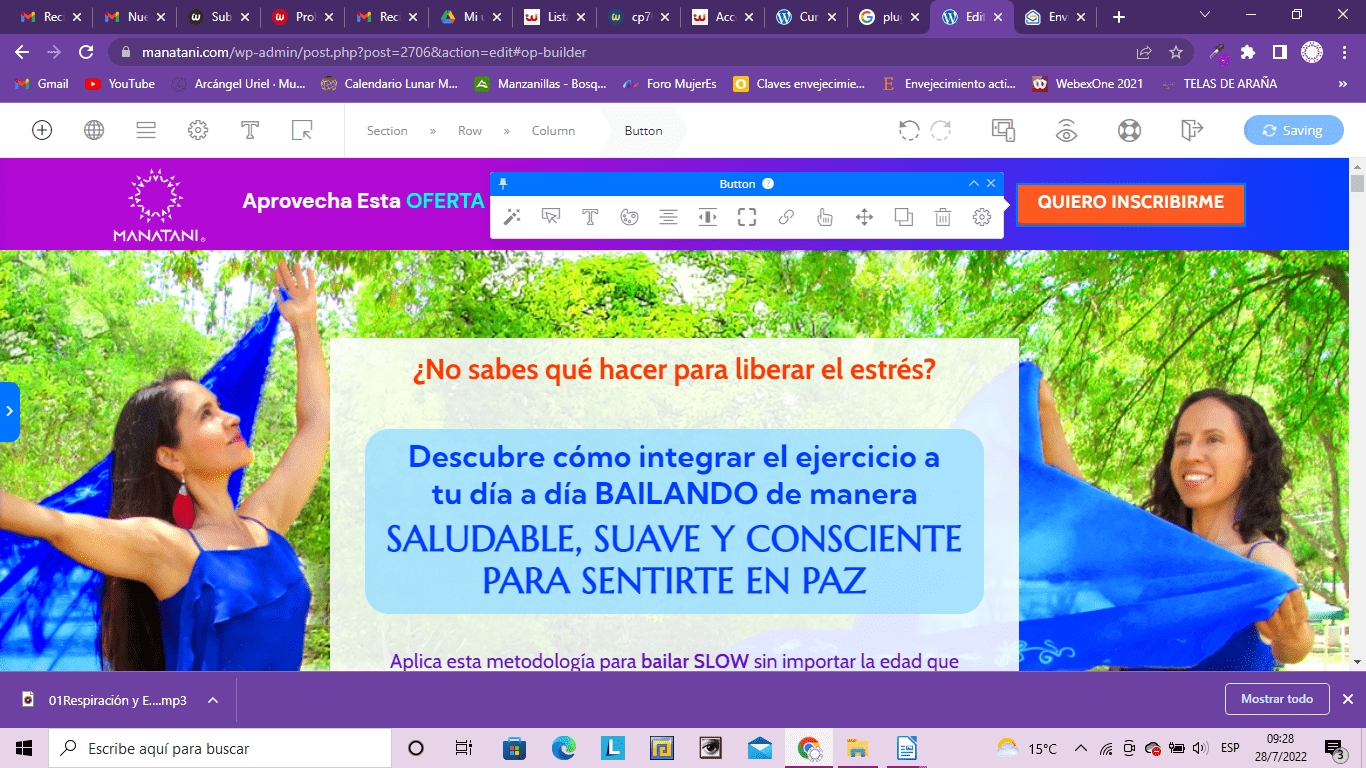Close the Button toolbar panel
The width and height of the screenshot is (1366, 768).
click(x=991, y=183)
